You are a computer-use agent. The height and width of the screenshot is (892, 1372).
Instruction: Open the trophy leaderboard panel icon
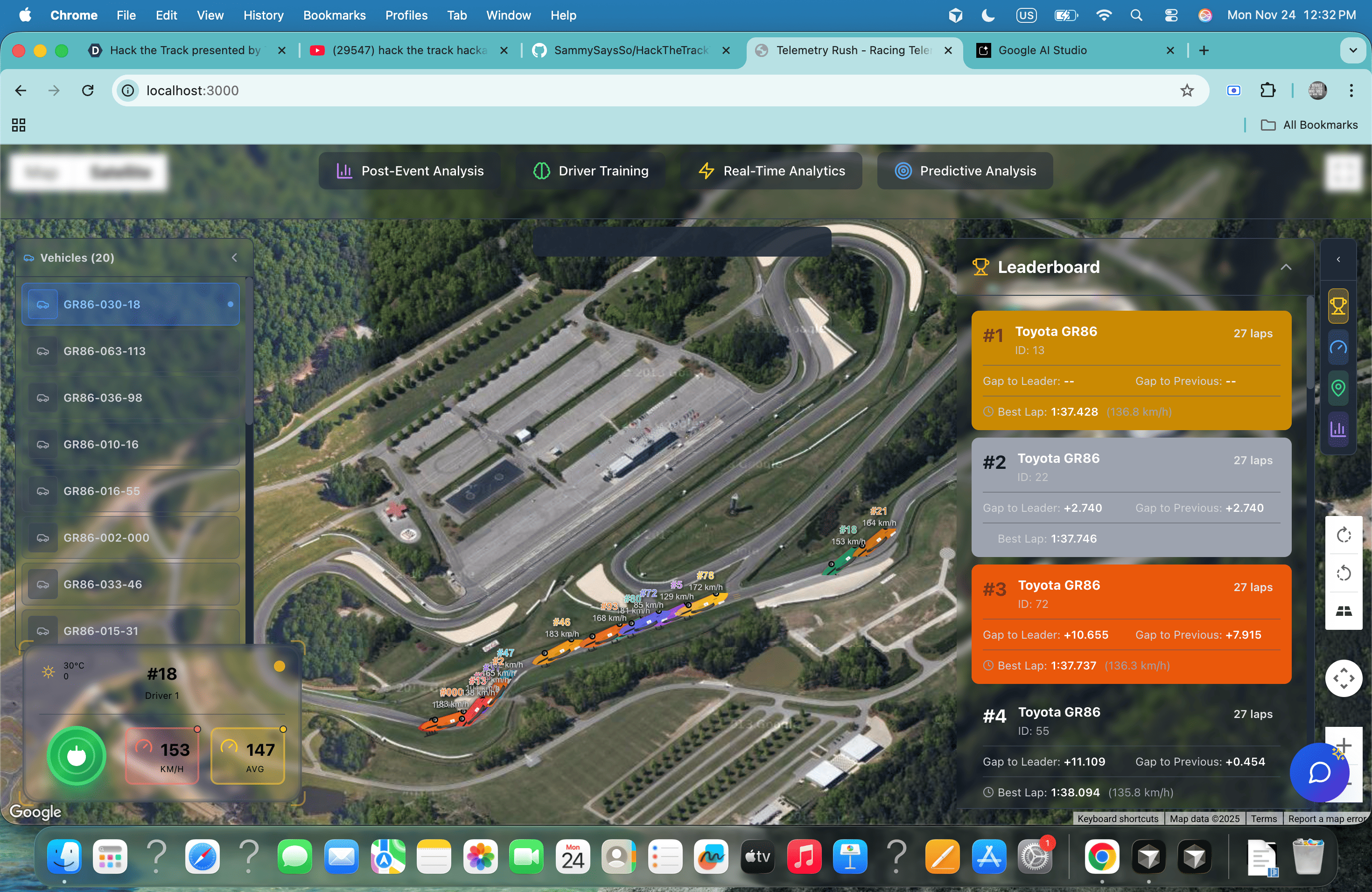point(1337,306)
